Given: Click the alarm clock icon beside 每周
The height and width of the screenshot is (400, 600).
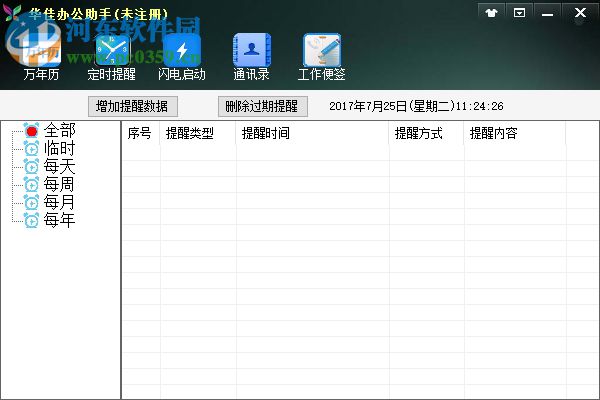Looking at the screenshot, I should coord(31,184).
